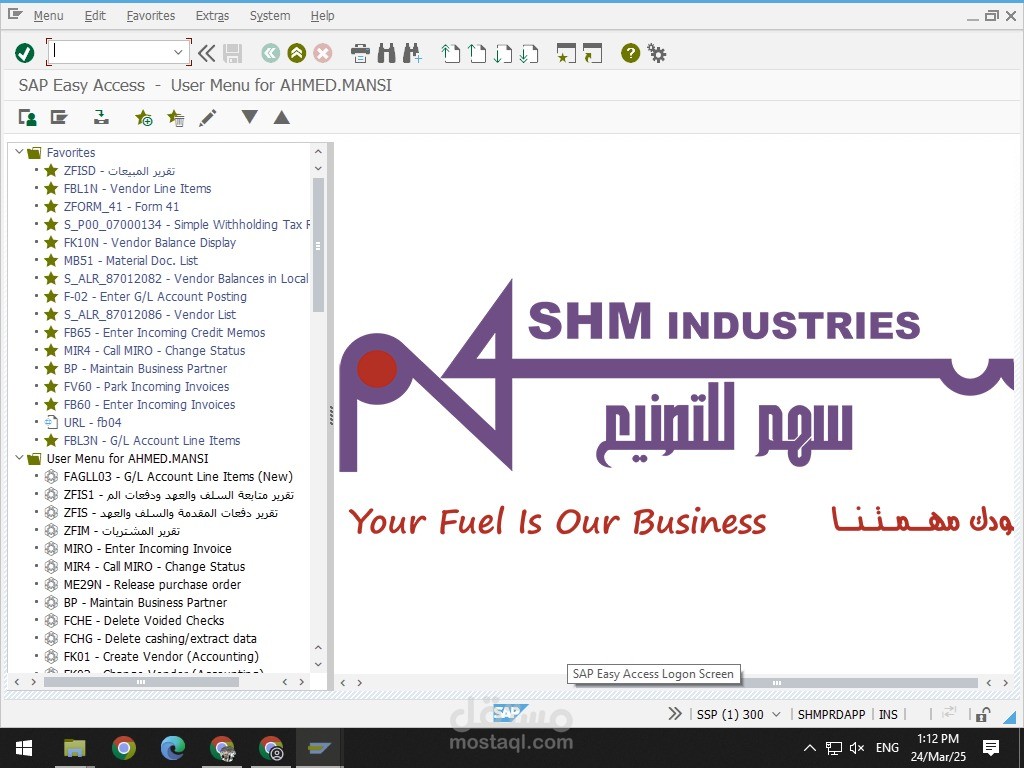Viewport: 1024px width, 768px height.
Task: Open the Menu menu
Action: point(48,16)
